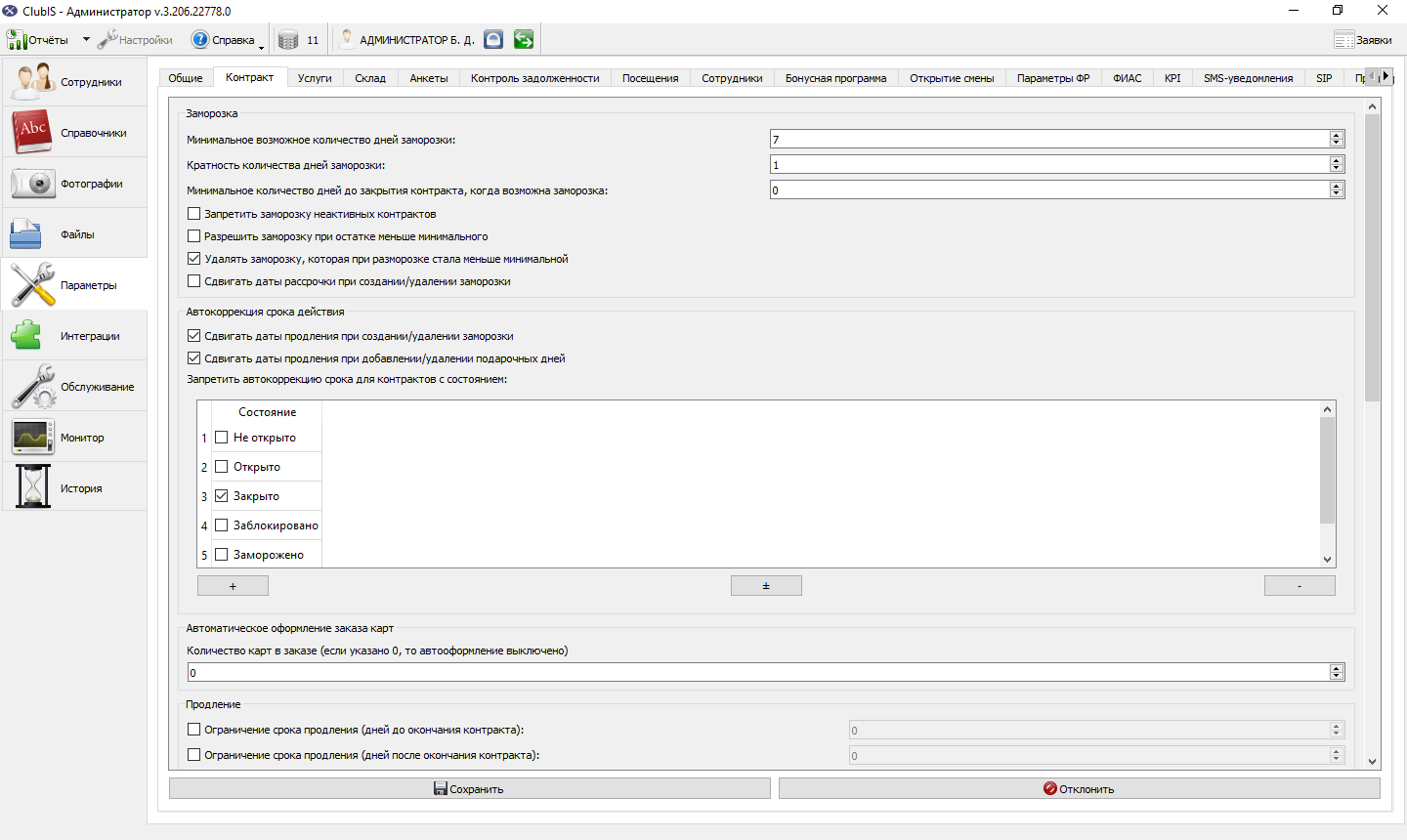
Task: Click the Состояние column header
Action: coord(267,411)
